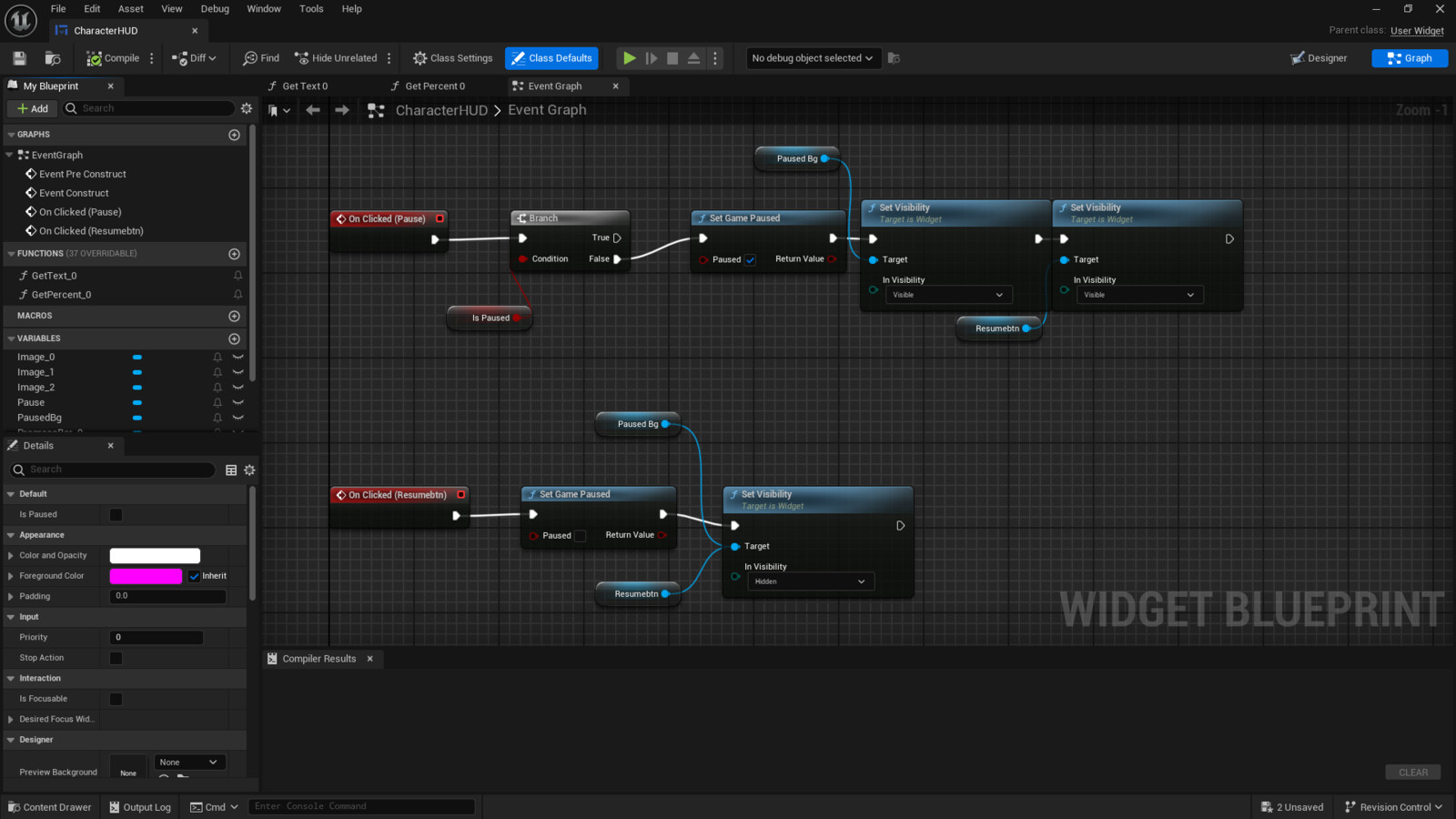Viewport: 1456px width, 819px height.
Task: Open the Asset menu
Action: 131,9
